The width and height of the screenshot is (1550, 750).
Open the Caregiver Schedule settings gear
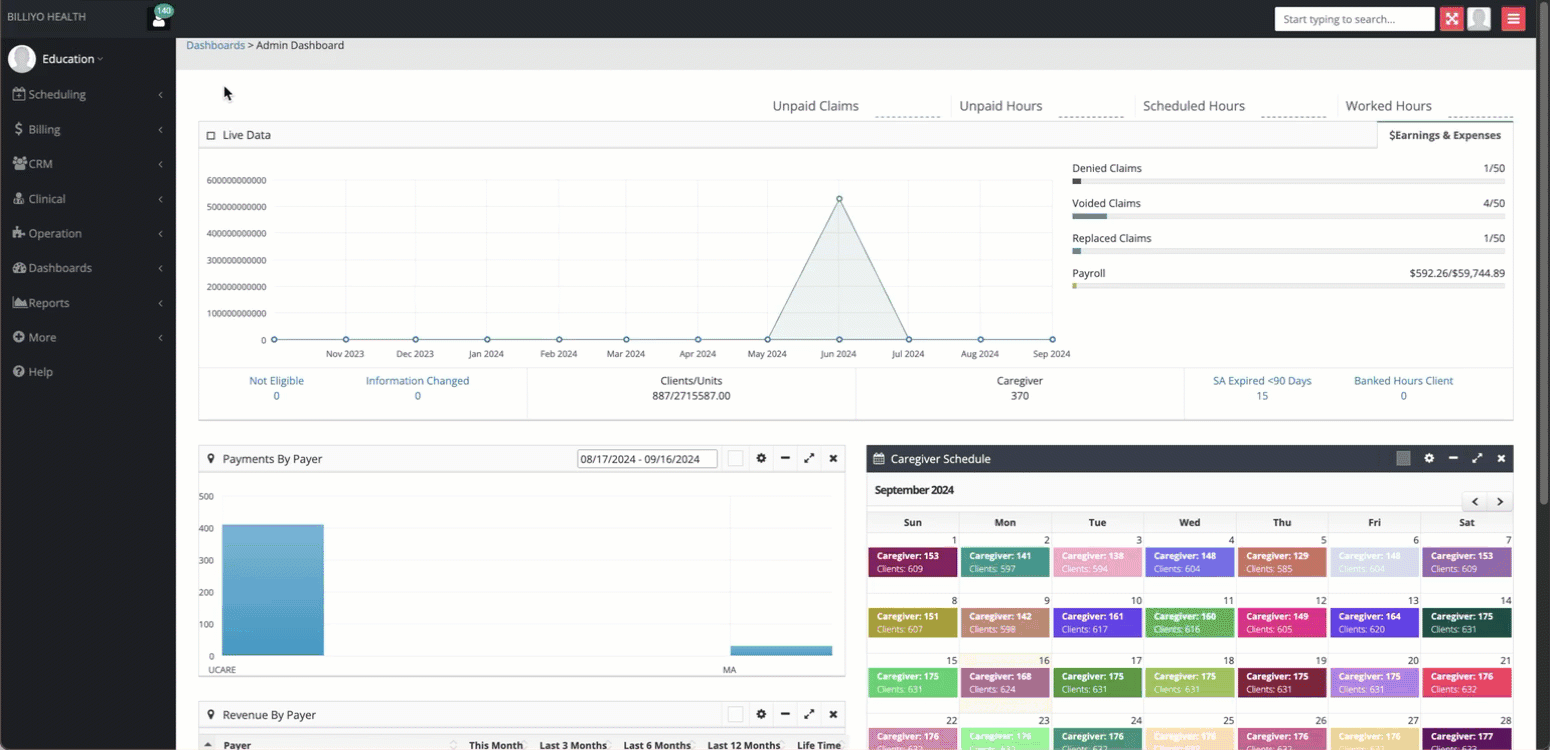(1429, 458)
